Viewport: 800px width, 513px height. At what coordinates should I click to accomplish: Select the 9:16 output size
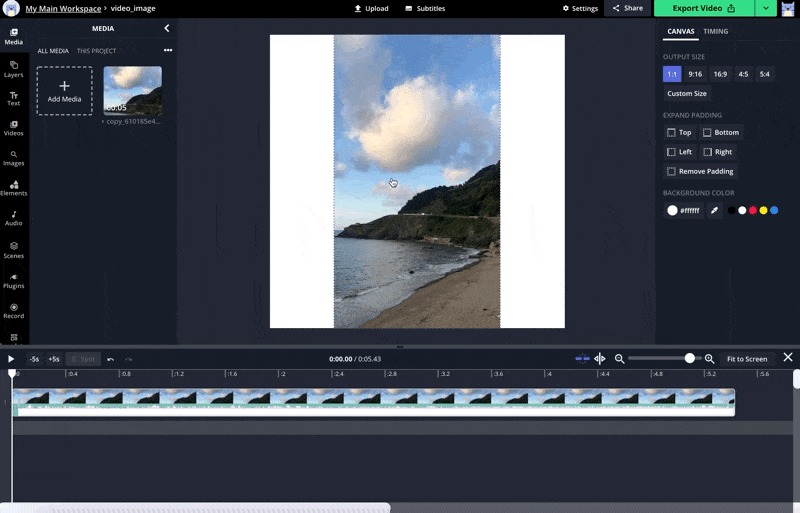point(695,74)
